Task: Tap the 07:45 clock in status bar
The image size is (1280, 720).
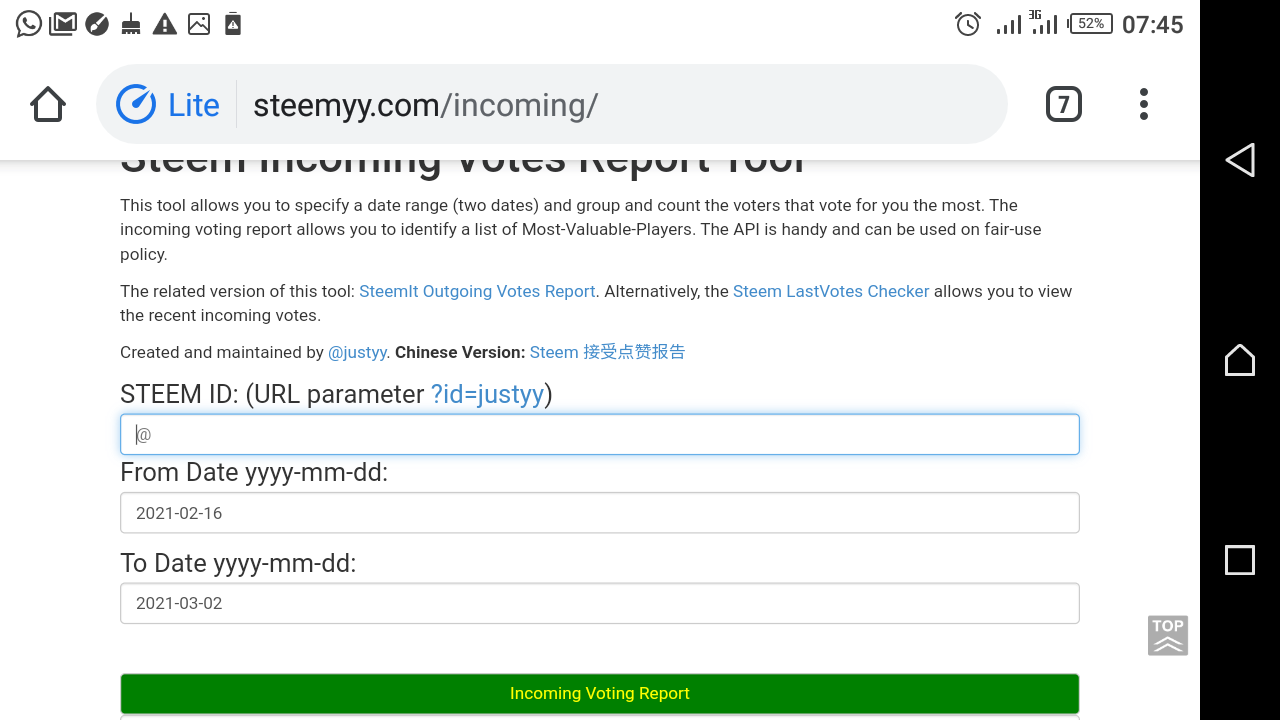Action: tap(1153, 25)
